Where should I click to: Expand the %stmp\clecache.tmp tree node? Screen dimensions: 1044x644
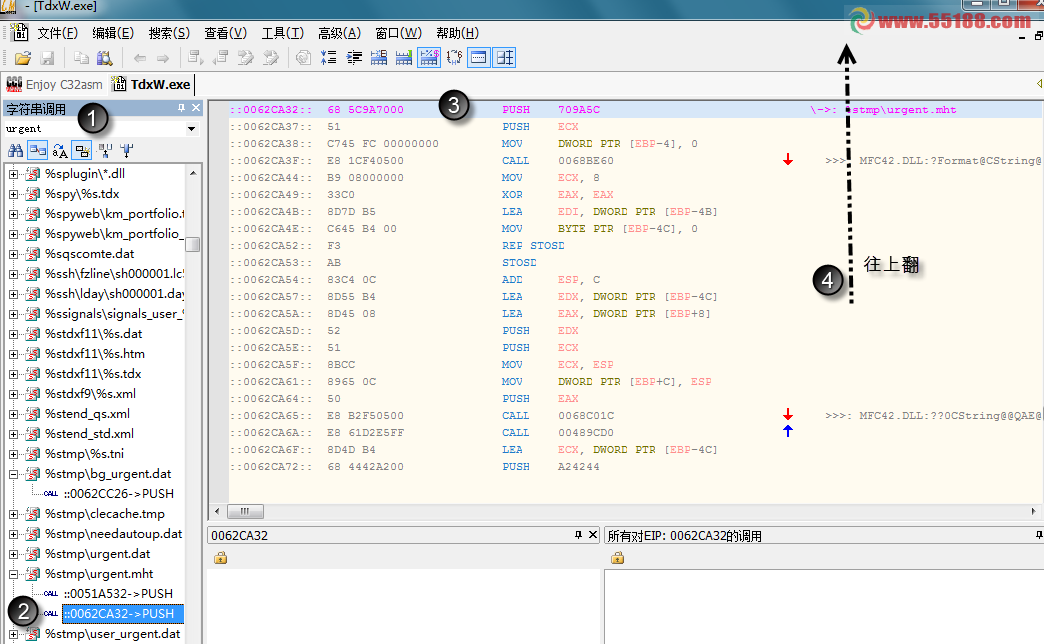(x=13, y=514)
